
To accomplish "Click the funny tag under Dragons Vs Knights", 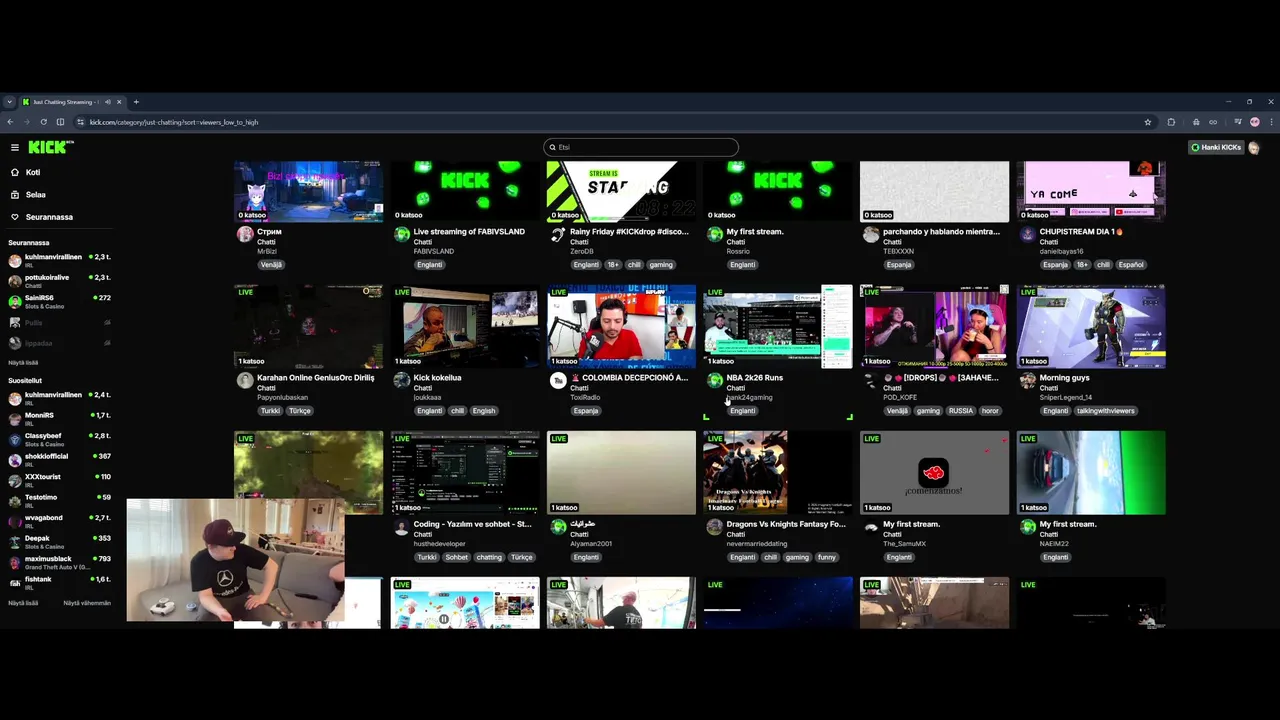I will click(x=826, y=557).
